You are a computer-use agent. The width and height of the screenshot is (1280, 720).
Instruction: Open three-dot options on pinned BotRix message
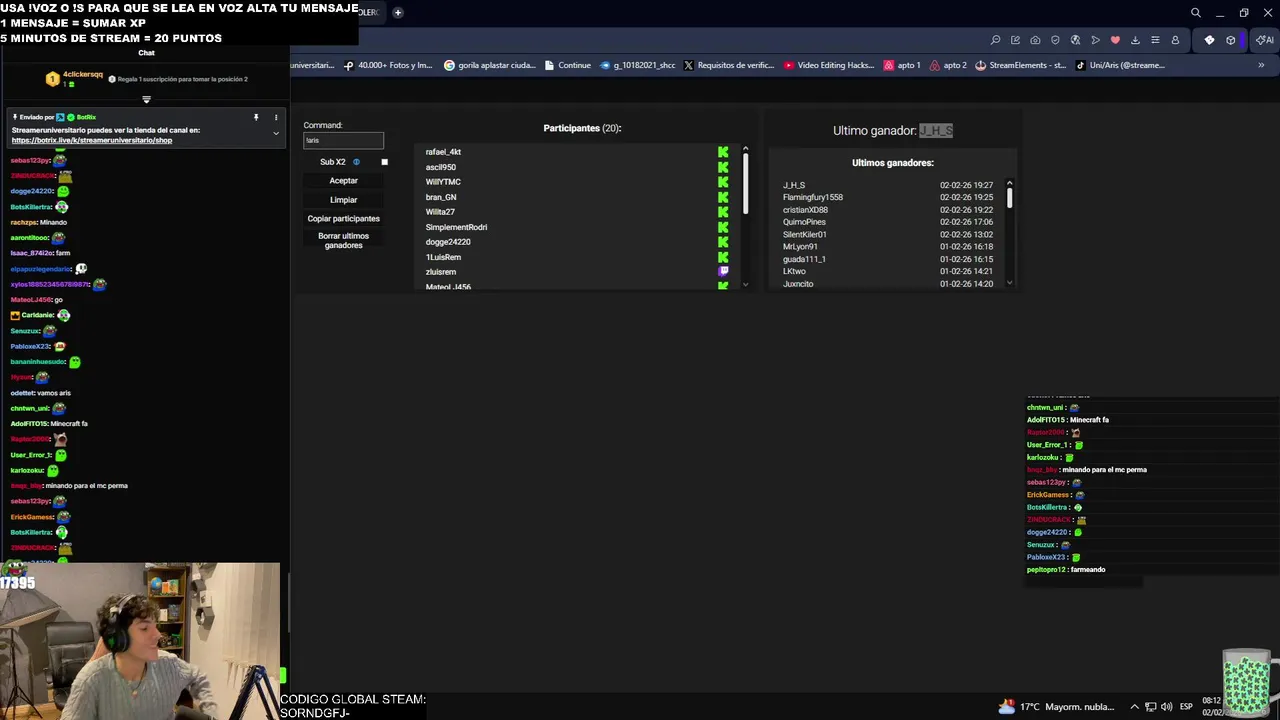click(276, 117)
